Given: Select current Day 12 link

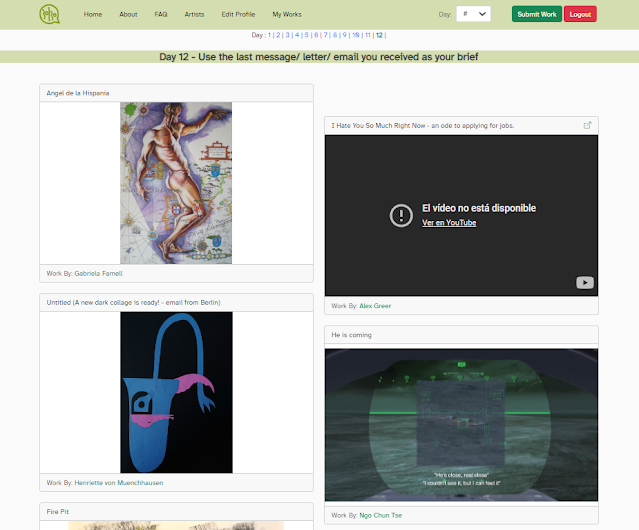Looking at the screenshot, I should pyautogui.click(x=379, y=35).
